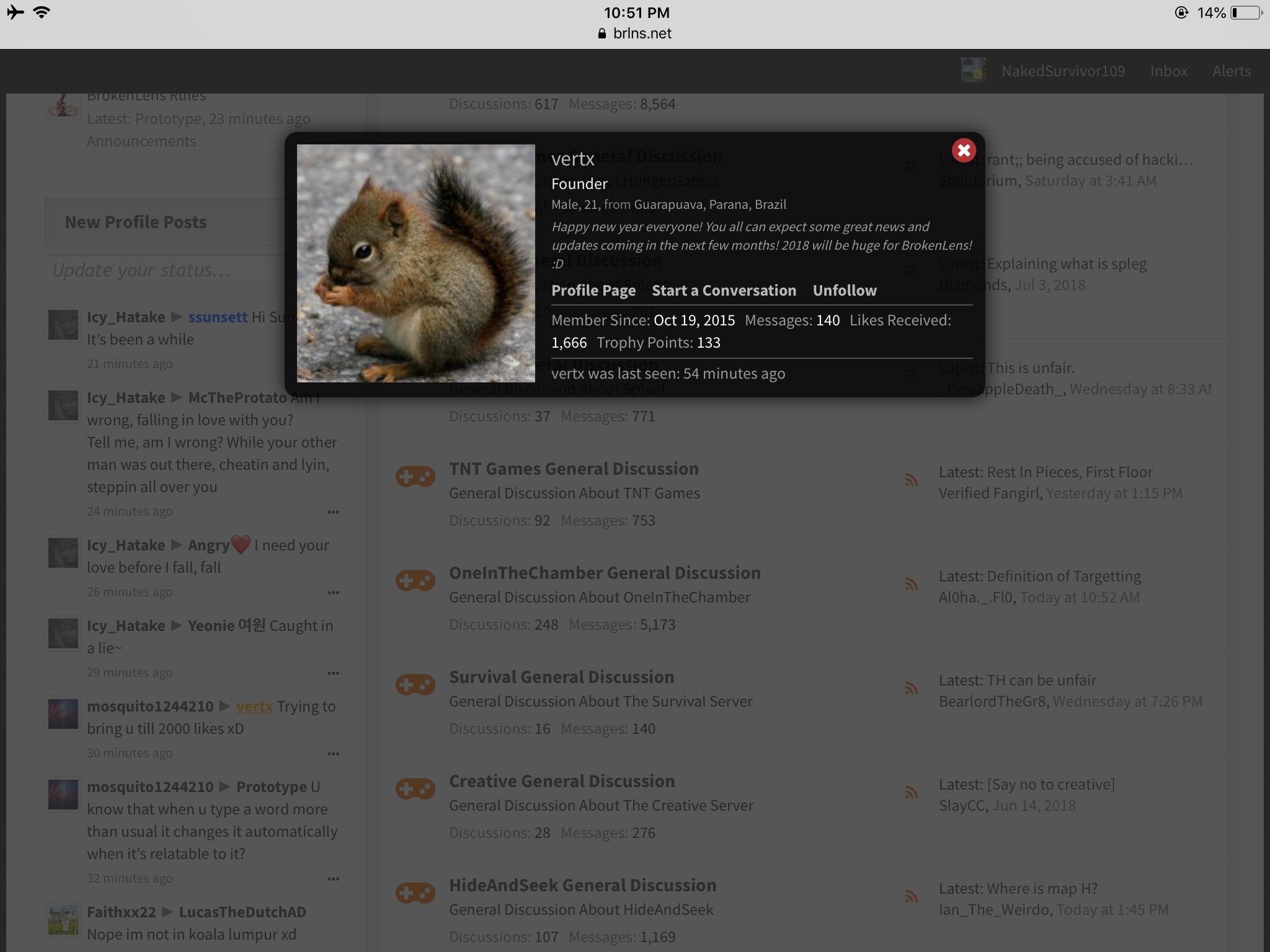1270x952 pixels.
Task: Open RSS feed for Survival General Discussion
Action: 911,687
